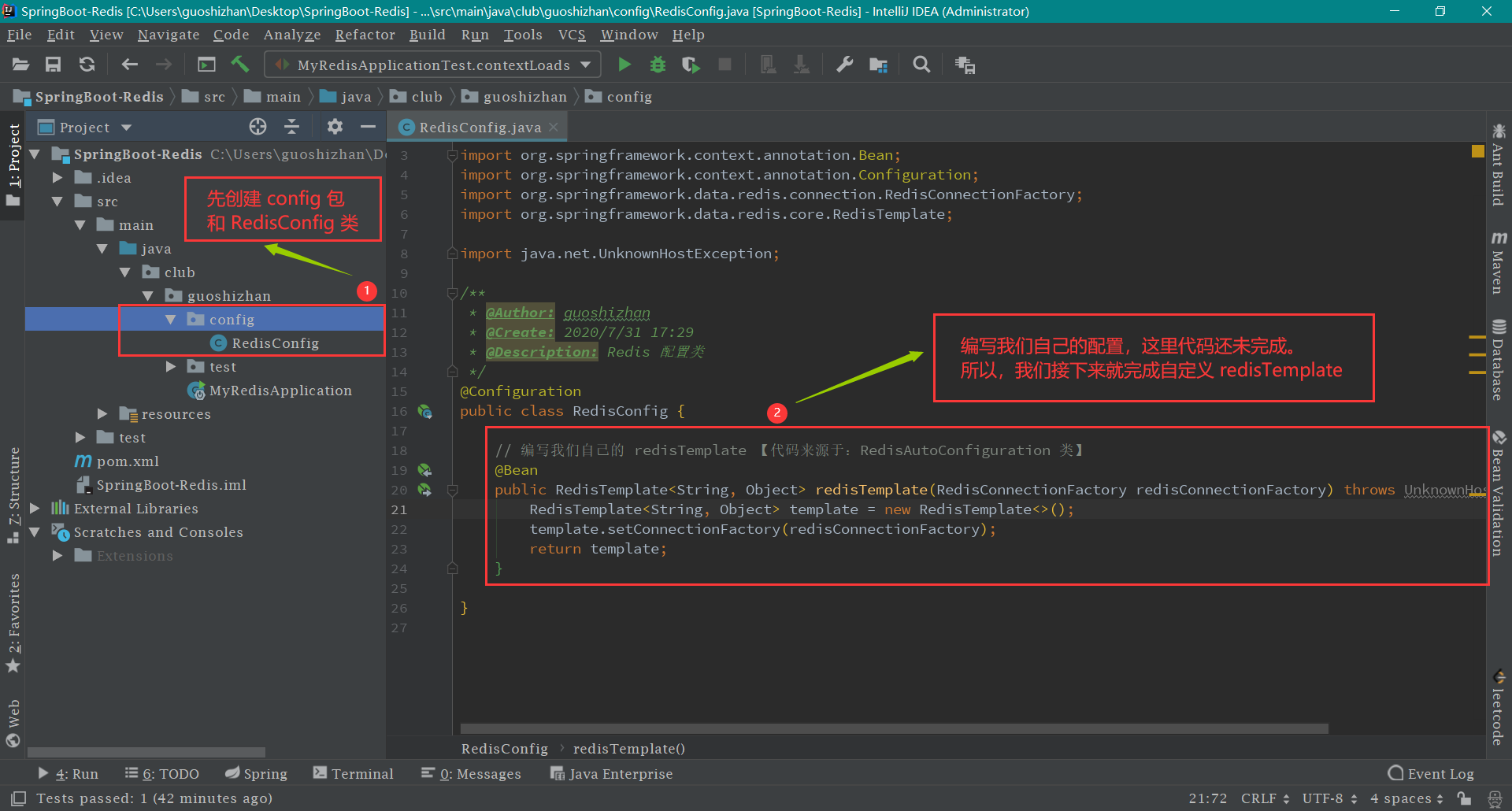Run with Coverage shield icon
Screen dimensions: 1512x811
[x=691, y=65]
